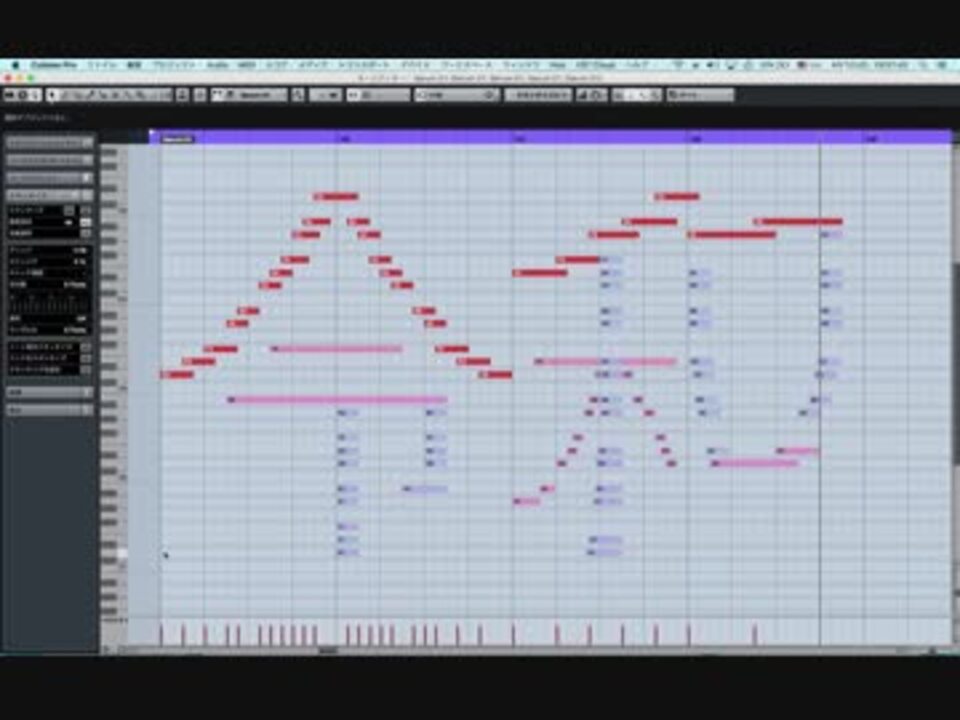Toggle the third checkbox below the swing grid

(86, 370)
